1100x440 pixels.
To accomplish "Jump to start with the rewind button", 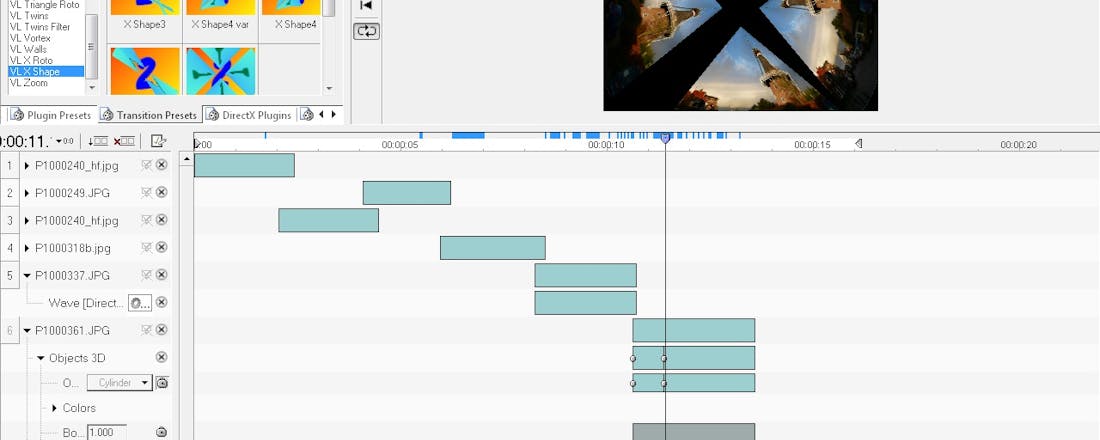I will tap(365, 6).
